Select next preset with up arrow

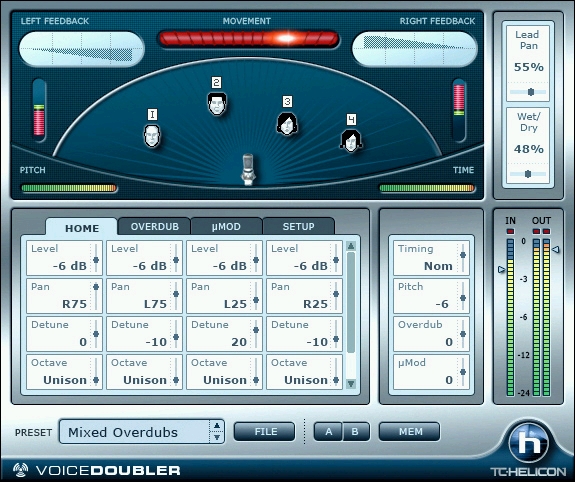tap(217, 426)
